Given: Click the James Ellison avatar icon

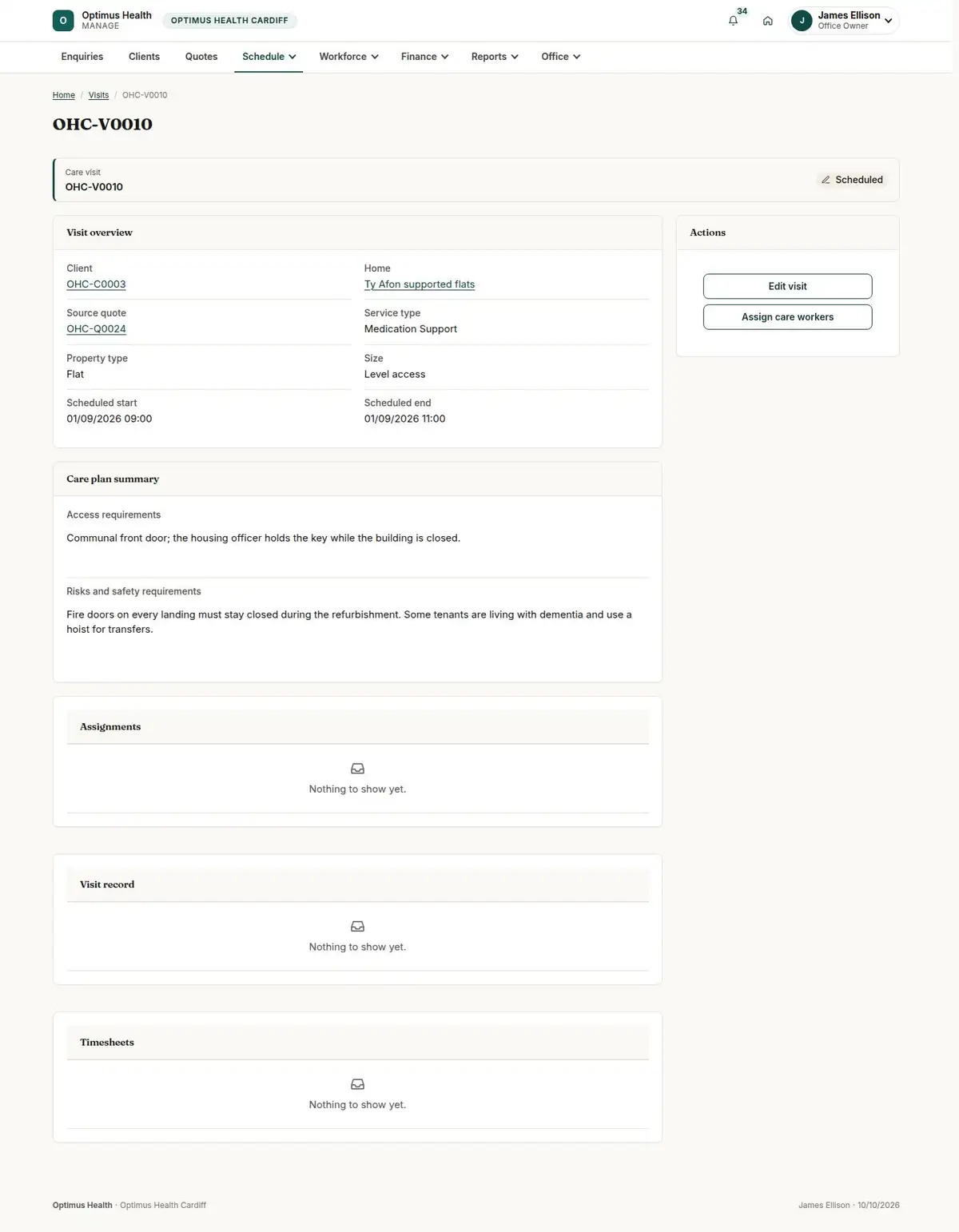Looking at the screenshot, I should [x=802, y=21].
